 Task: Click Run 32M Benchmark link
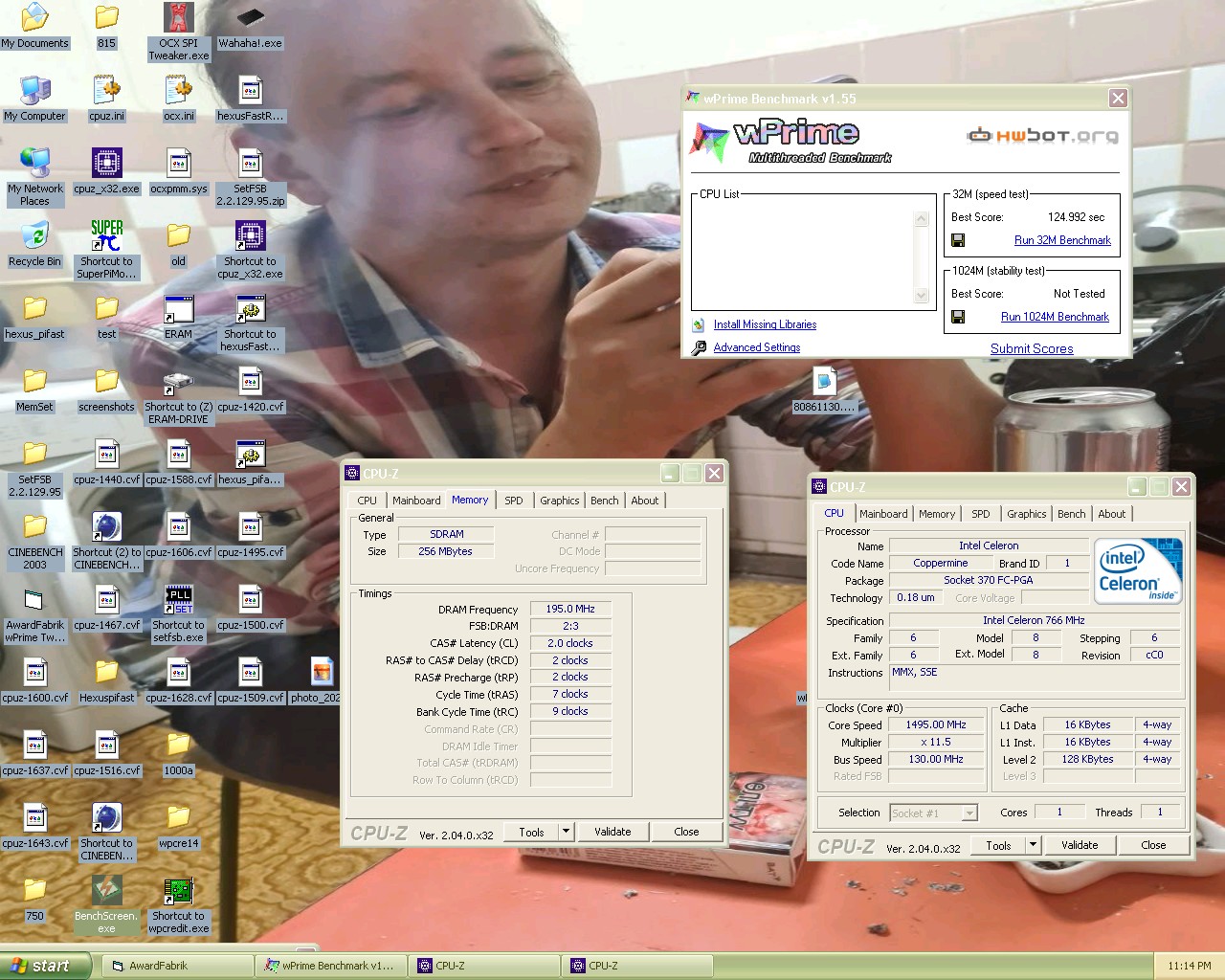[1062, 240]
